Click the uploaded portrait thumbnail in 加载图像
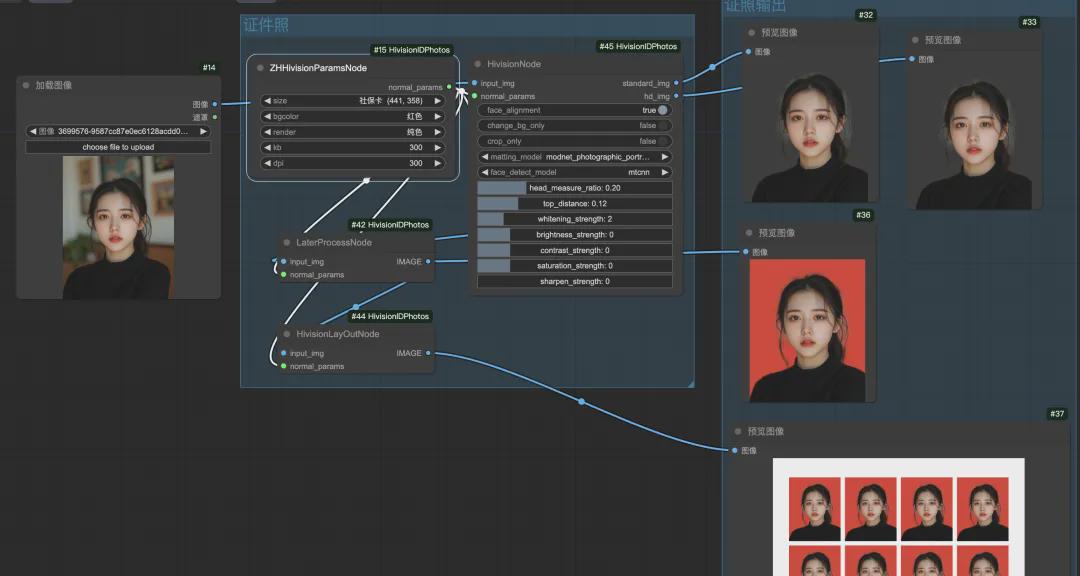Image resolution: width=1080 pixels, height=576 pixels. [x=118, y=227]
